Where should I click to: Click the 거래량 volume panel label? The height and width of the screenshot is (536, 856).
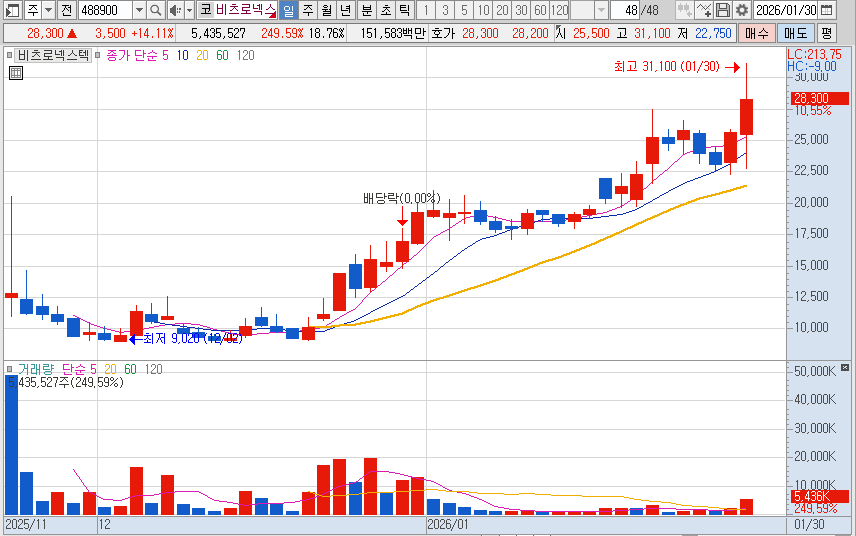point(35,370)
